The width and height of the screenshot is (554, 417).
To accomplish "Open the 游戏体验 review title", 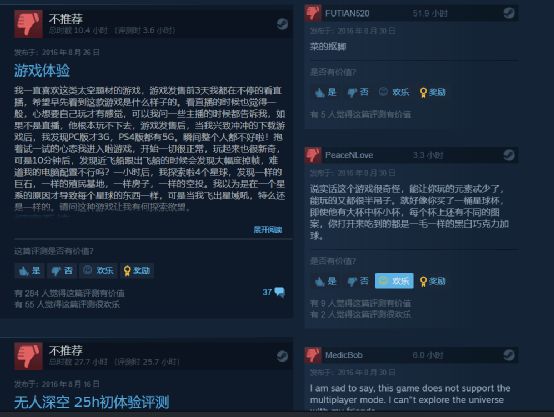I will 42,70.
